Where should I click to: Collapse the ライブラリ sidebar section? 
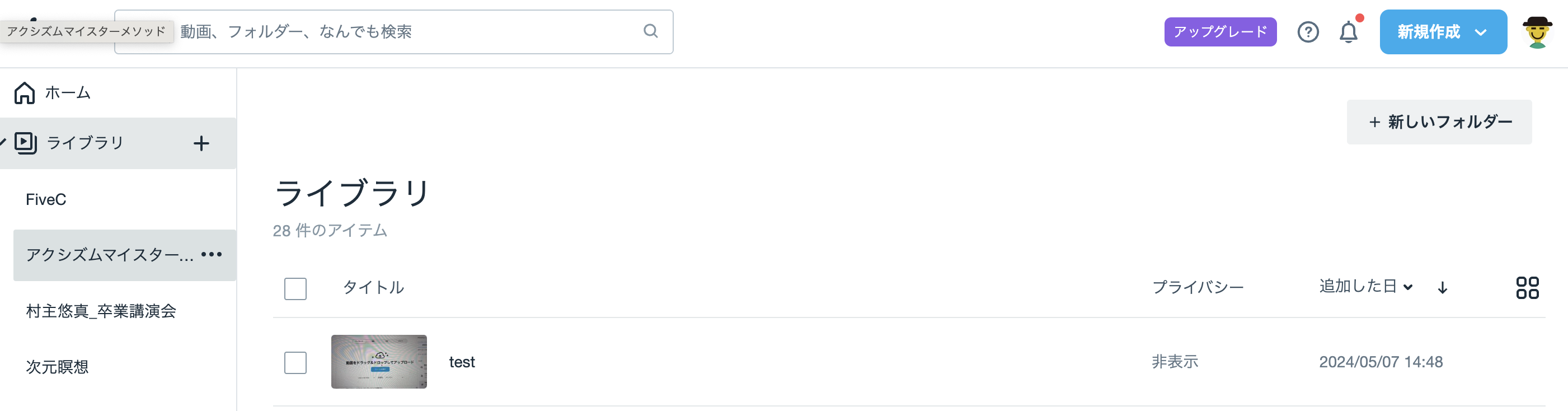(3, 142)
